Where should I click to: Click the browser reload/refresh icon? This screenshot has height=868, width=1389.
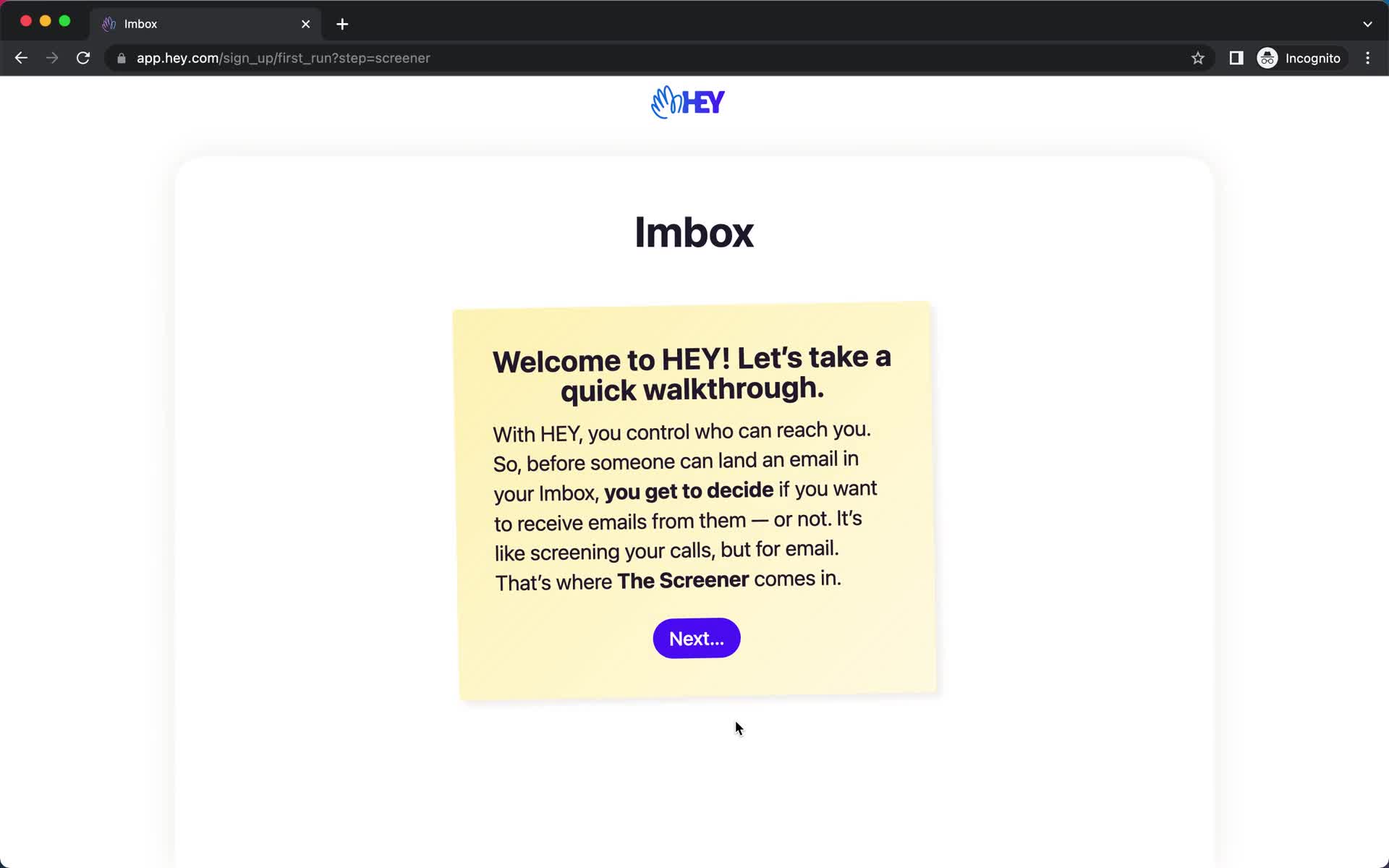pos(83,58)
